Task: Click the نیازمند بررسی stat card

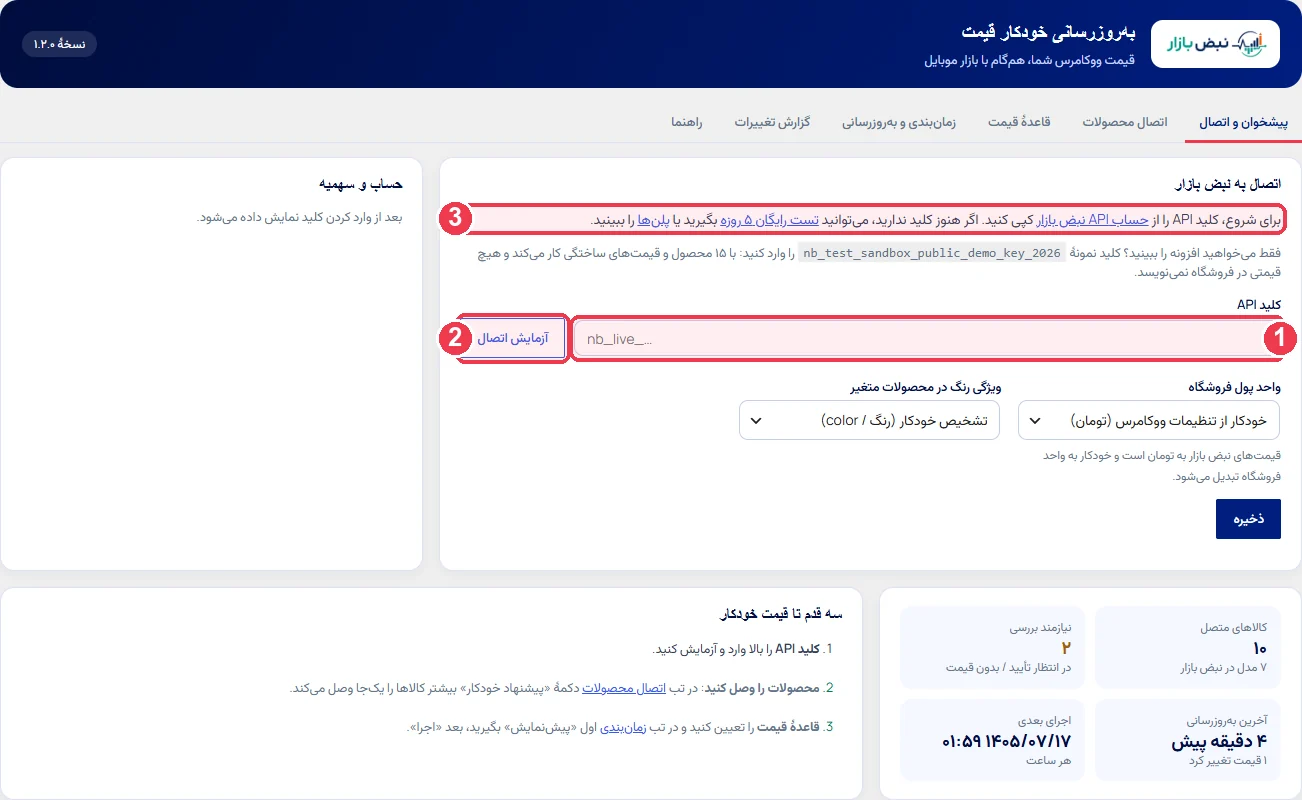Action: pos(993,646)
